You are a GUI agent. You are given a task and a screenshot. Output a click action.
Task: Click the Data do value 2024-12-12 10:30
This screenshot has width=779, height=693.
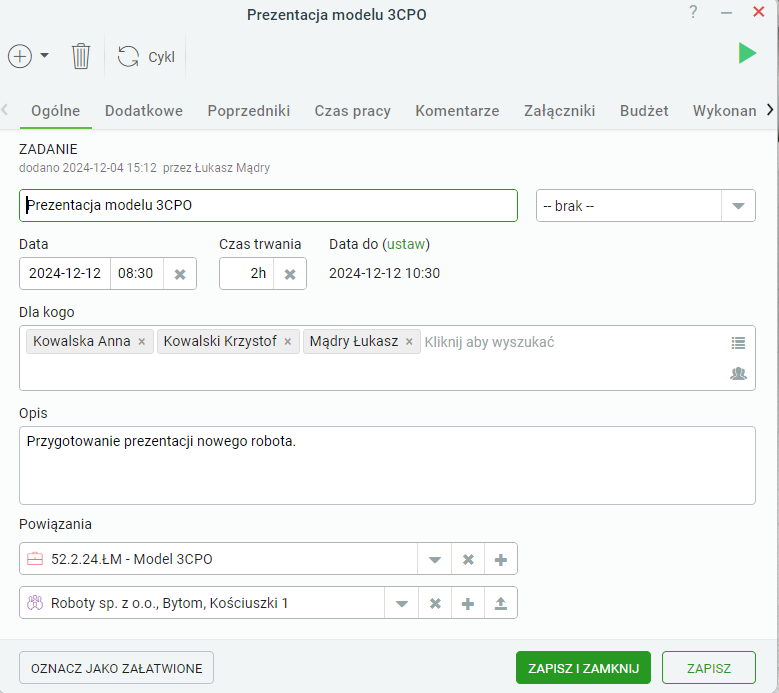(385, 273)
